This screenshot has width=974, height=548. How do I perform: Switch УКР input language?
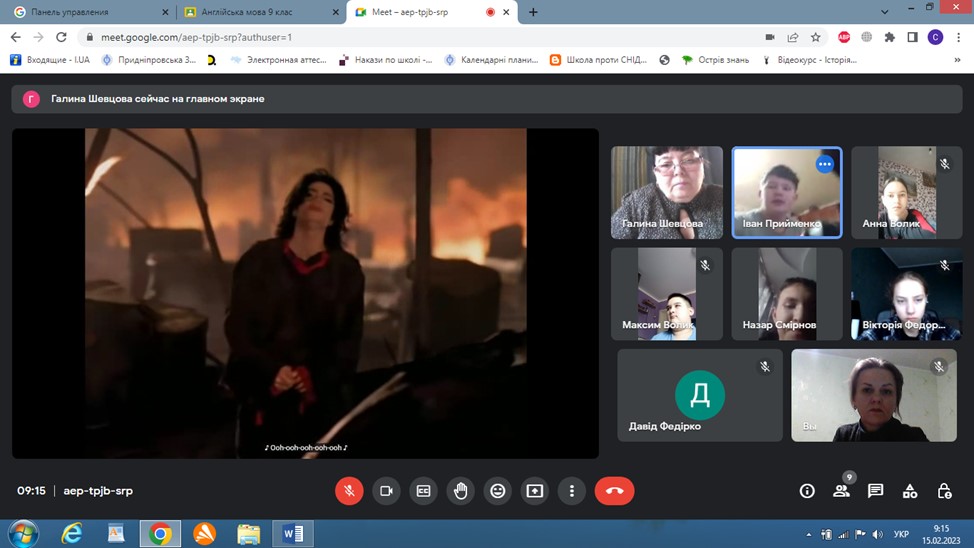tap(901, 534)
